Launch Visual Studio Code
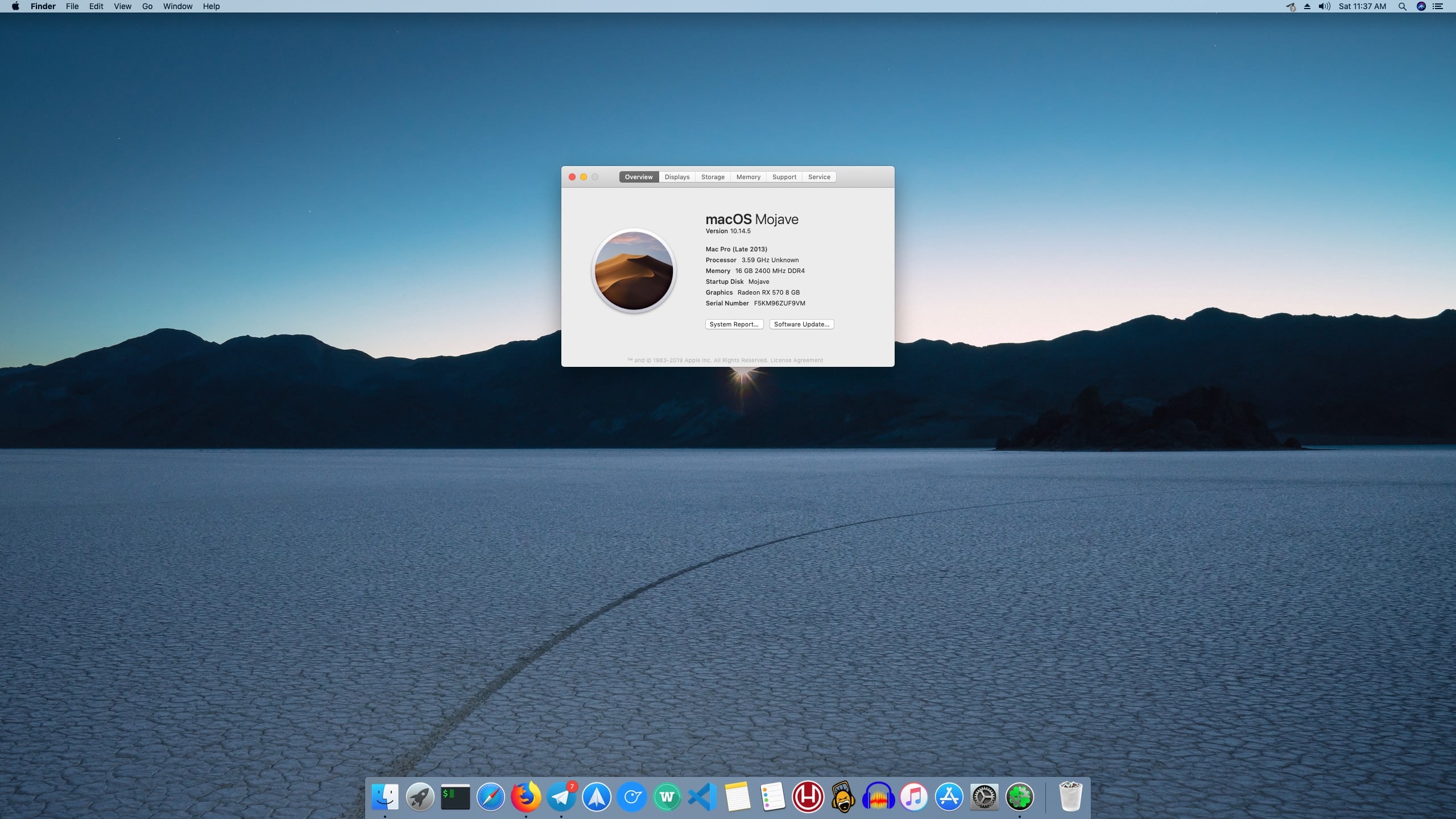The image size is (1456, 819). [x=703, y=797]
